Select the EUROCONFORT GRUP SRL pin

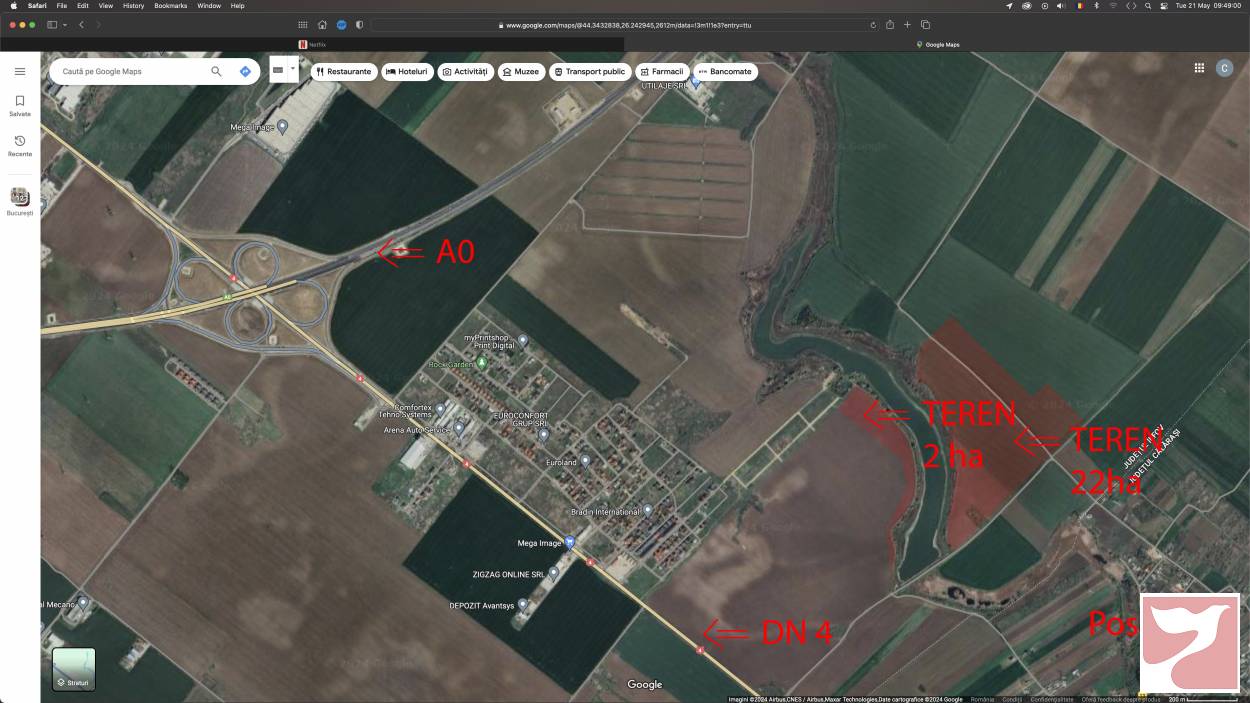coord(543,434)
